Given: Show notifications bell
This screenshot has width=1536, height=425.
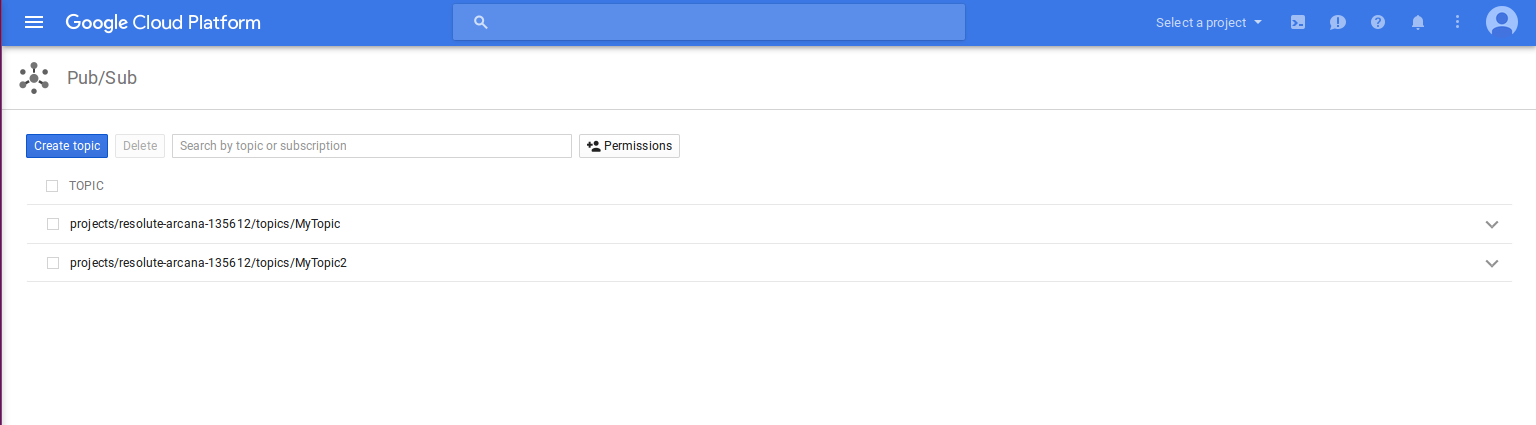Looking at the screenshot, I should (1418, 22).
